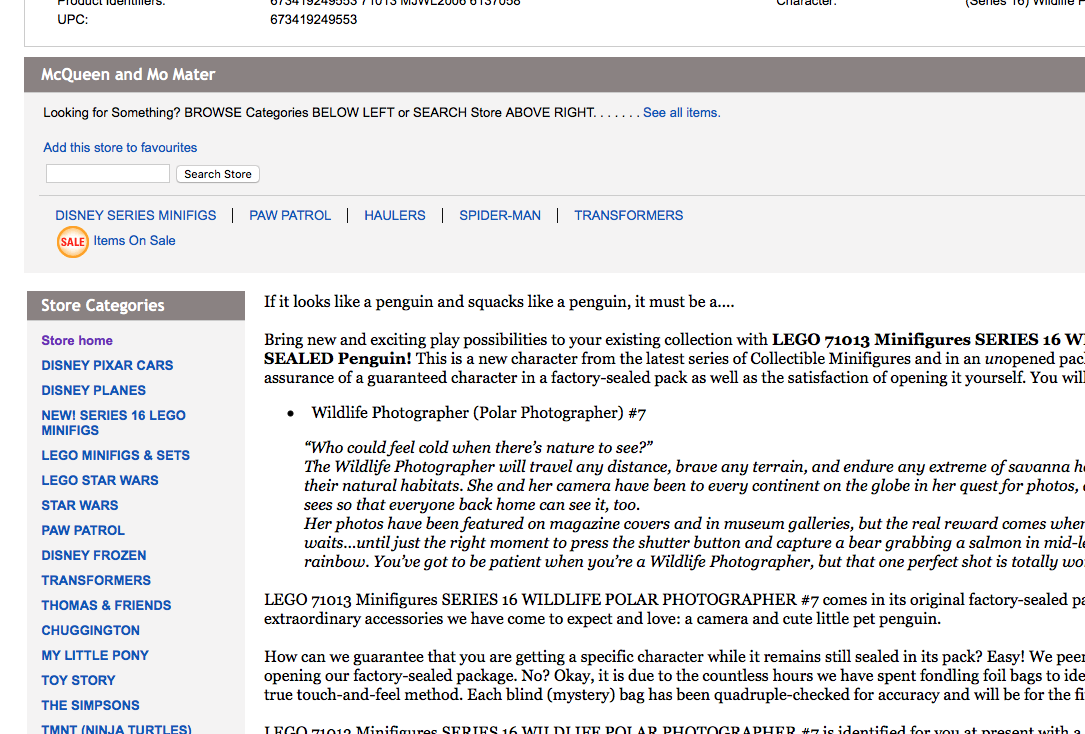View The Simpsons sidebar category
The image size is (1085, 734).
click(90, 706)
